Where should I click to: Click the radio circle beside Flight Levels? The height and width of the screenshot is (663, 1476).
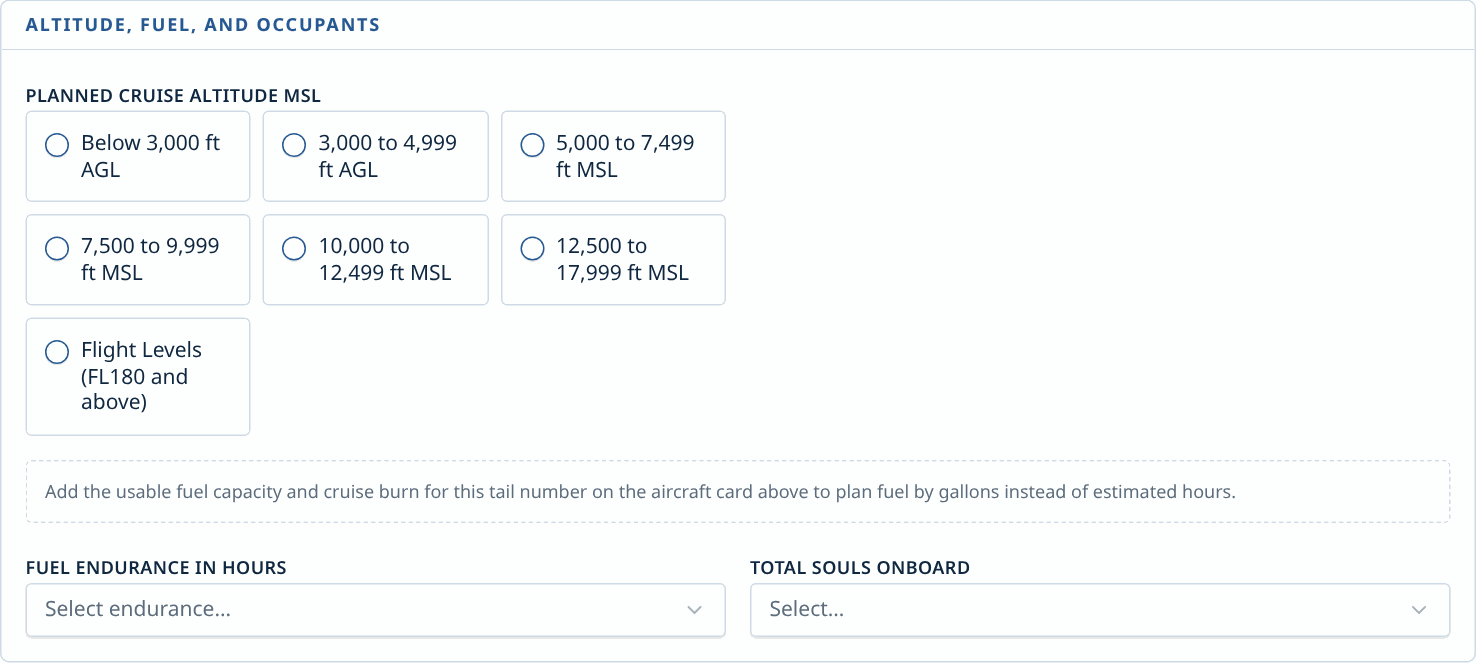(x=57, y=352)
